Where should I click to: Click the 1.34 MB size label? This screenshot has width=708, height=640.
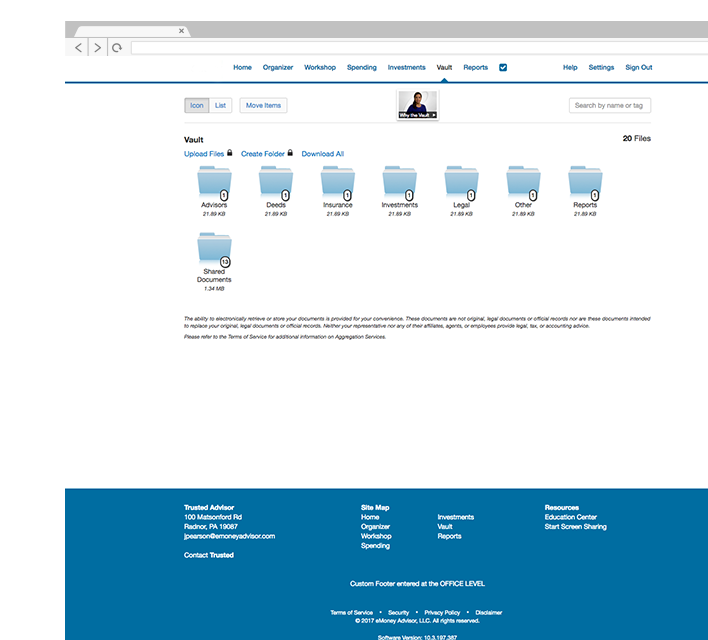tap(214, 289)
